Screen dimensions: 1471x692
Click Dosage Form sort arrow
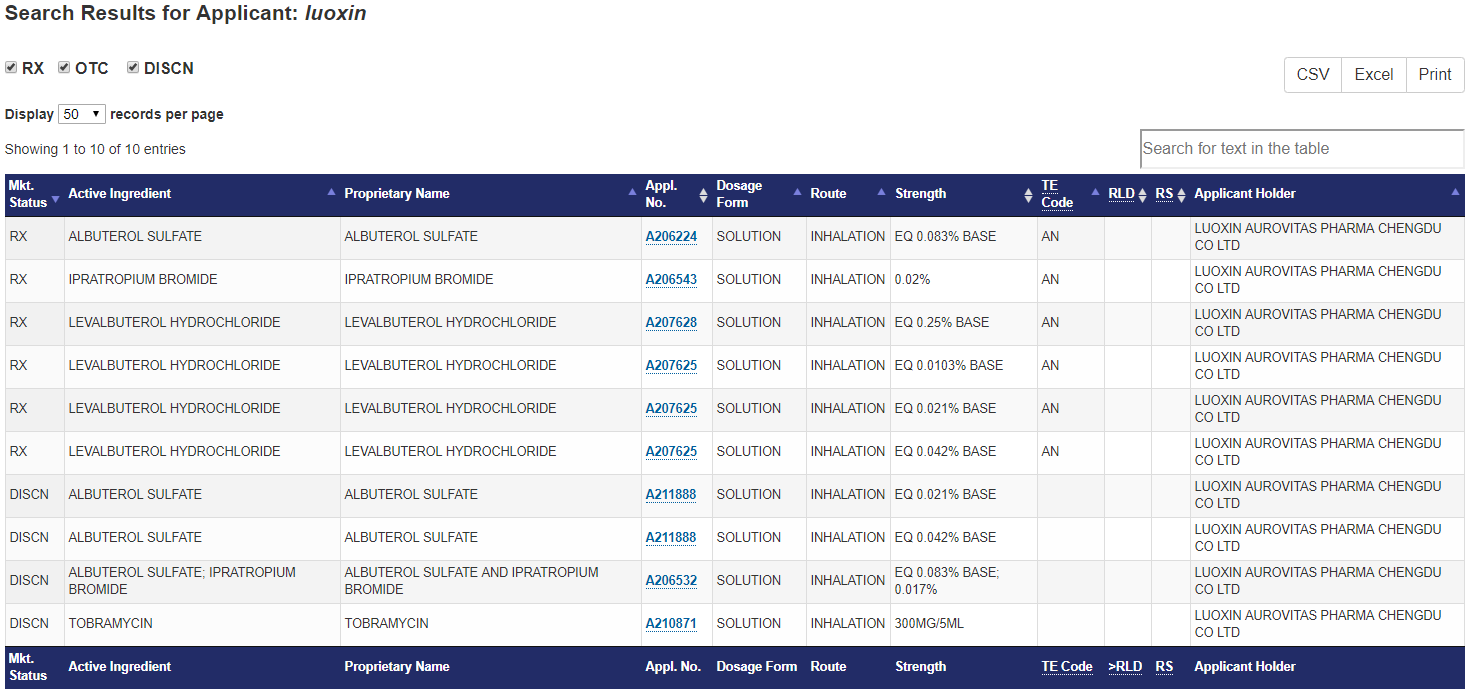(797, 192)
